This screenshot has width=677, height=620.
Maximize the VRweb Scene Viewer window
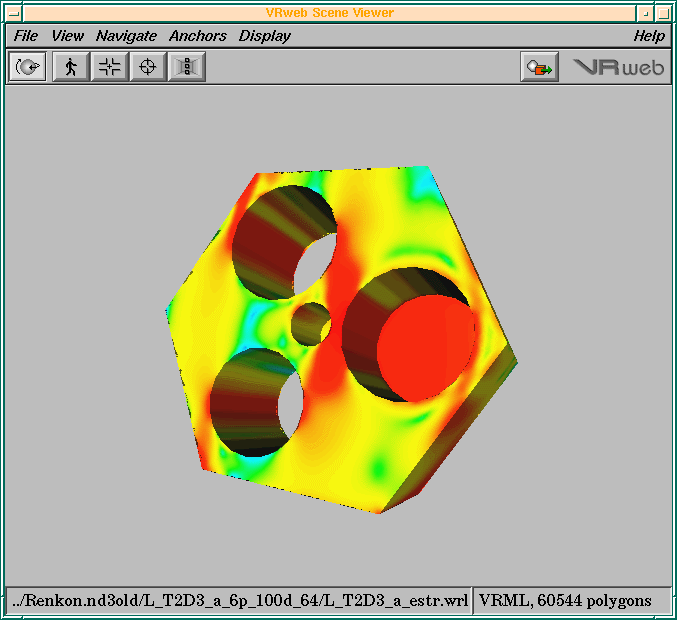(663, 13)
